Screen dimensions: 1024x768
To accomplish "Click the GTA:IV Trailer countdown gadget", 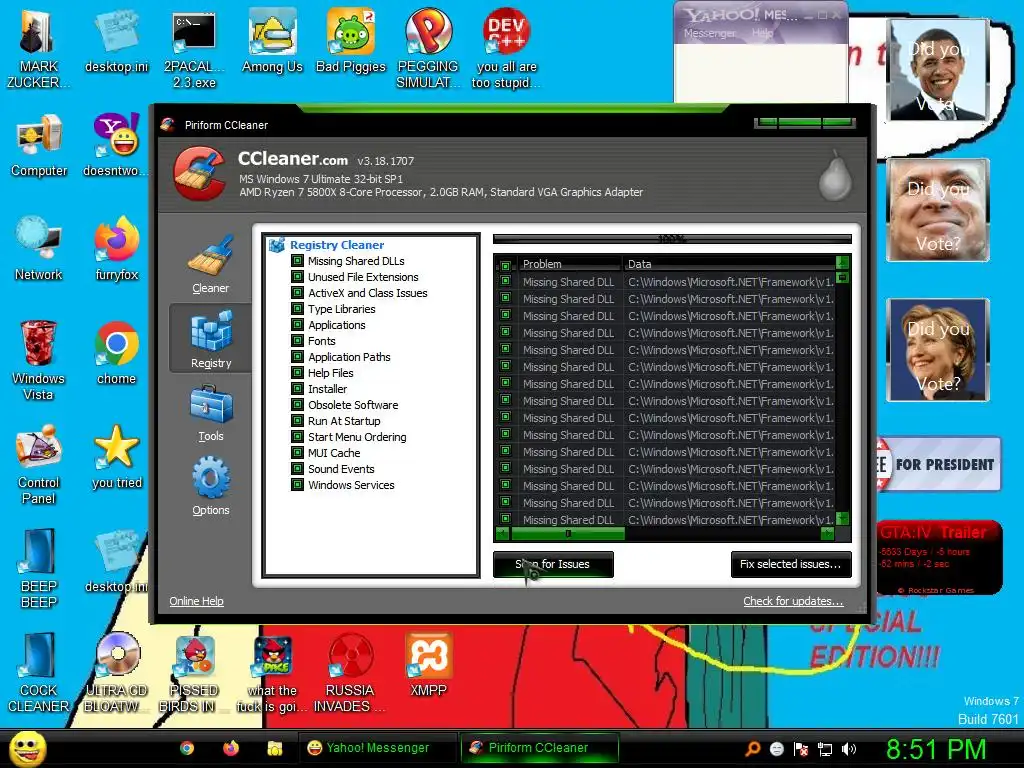I will [938, 557].
